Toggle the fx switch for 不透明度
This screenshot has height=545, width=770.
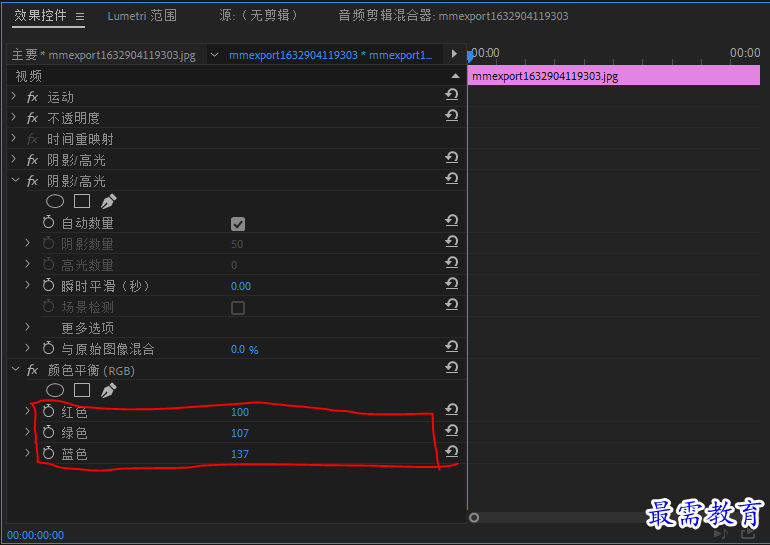pos(32,118)
